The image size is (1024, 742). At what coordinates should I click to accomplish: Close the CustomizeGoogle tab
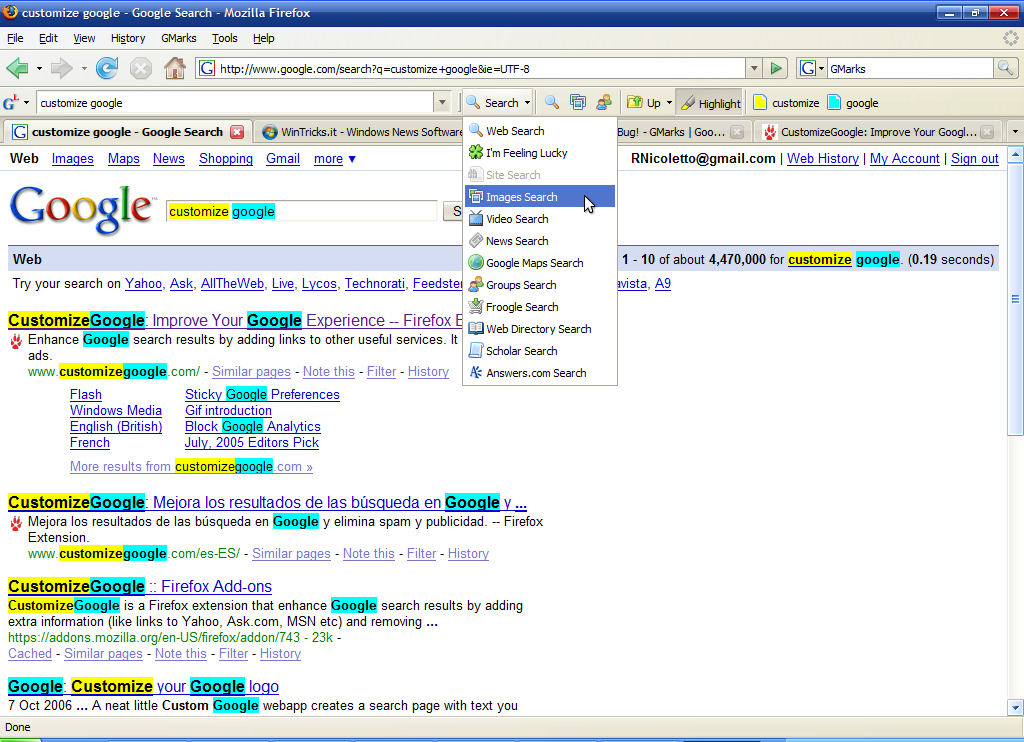coord(987,132)
